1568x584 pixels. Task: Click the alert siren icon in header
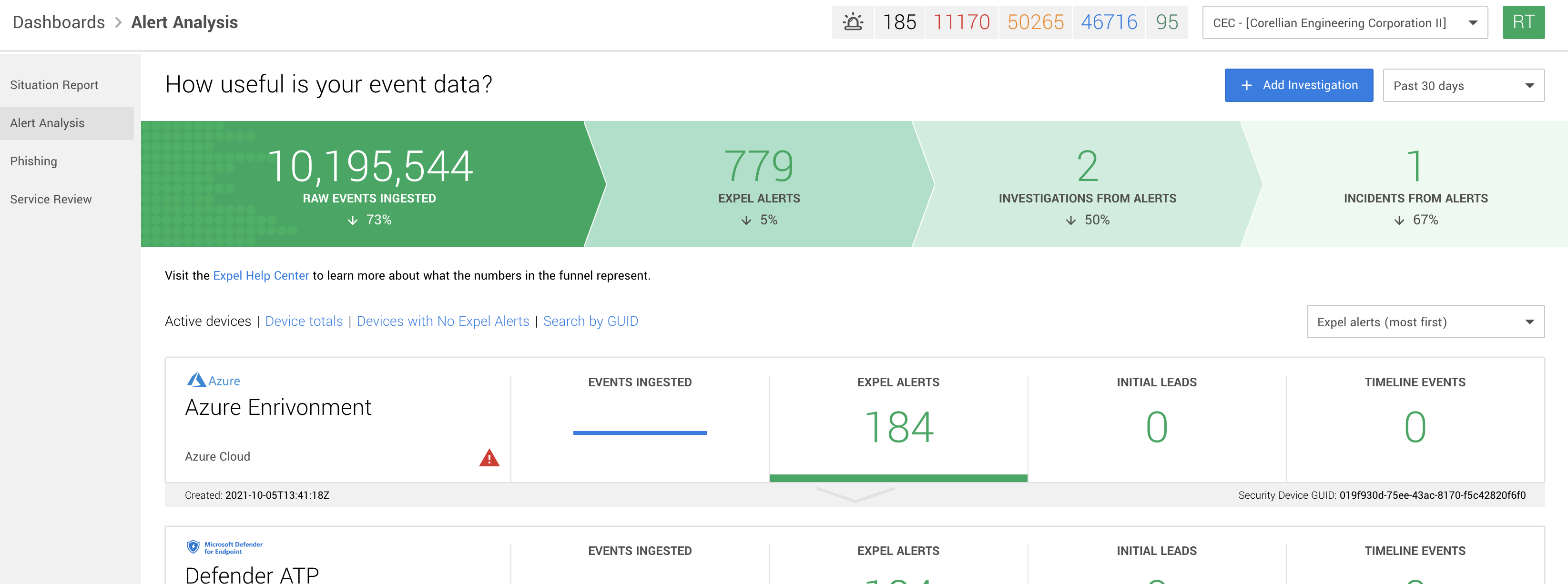(x=853, y=22)
